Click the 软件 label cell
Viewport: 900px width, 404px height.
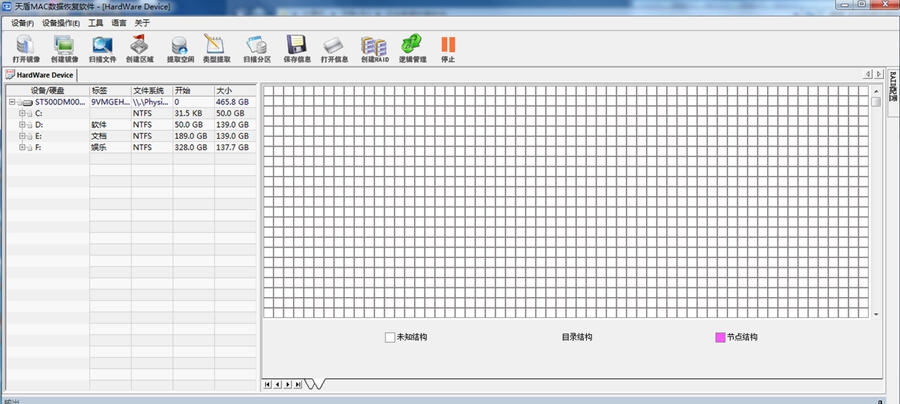110,125
